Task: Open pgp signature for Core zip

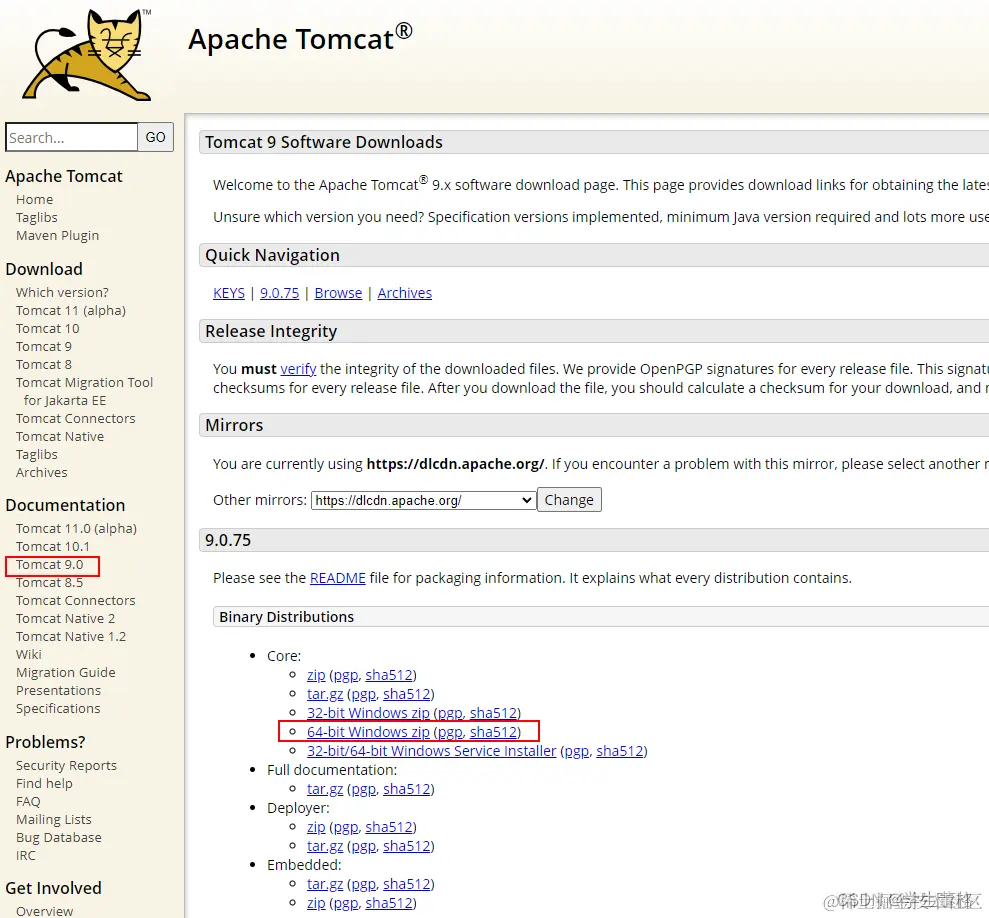Action: 346,674
